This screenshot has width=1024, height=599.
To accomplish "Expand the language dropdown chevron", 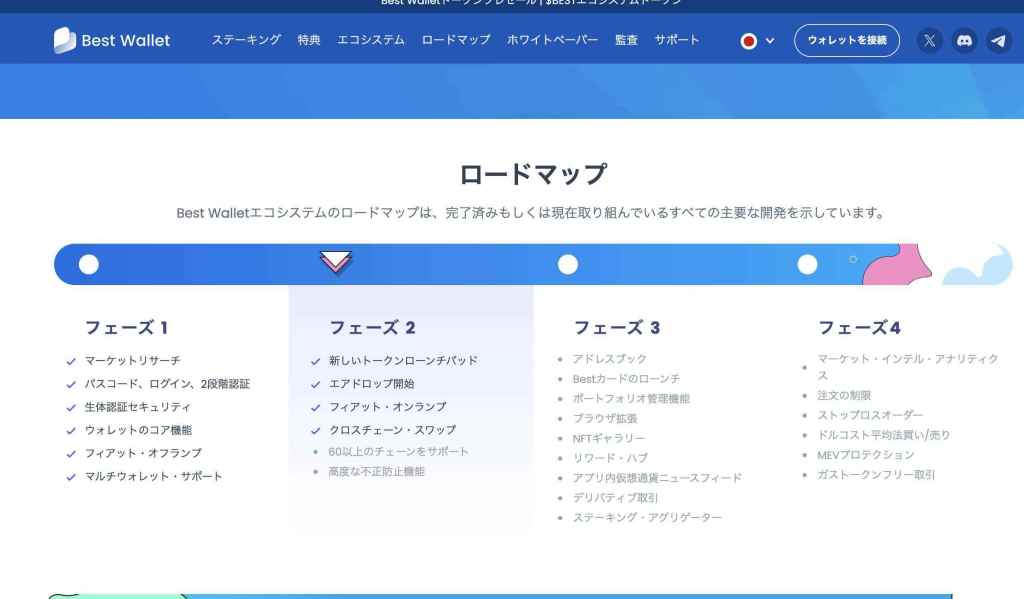I will pyautogui.click(x=770, y=40).
